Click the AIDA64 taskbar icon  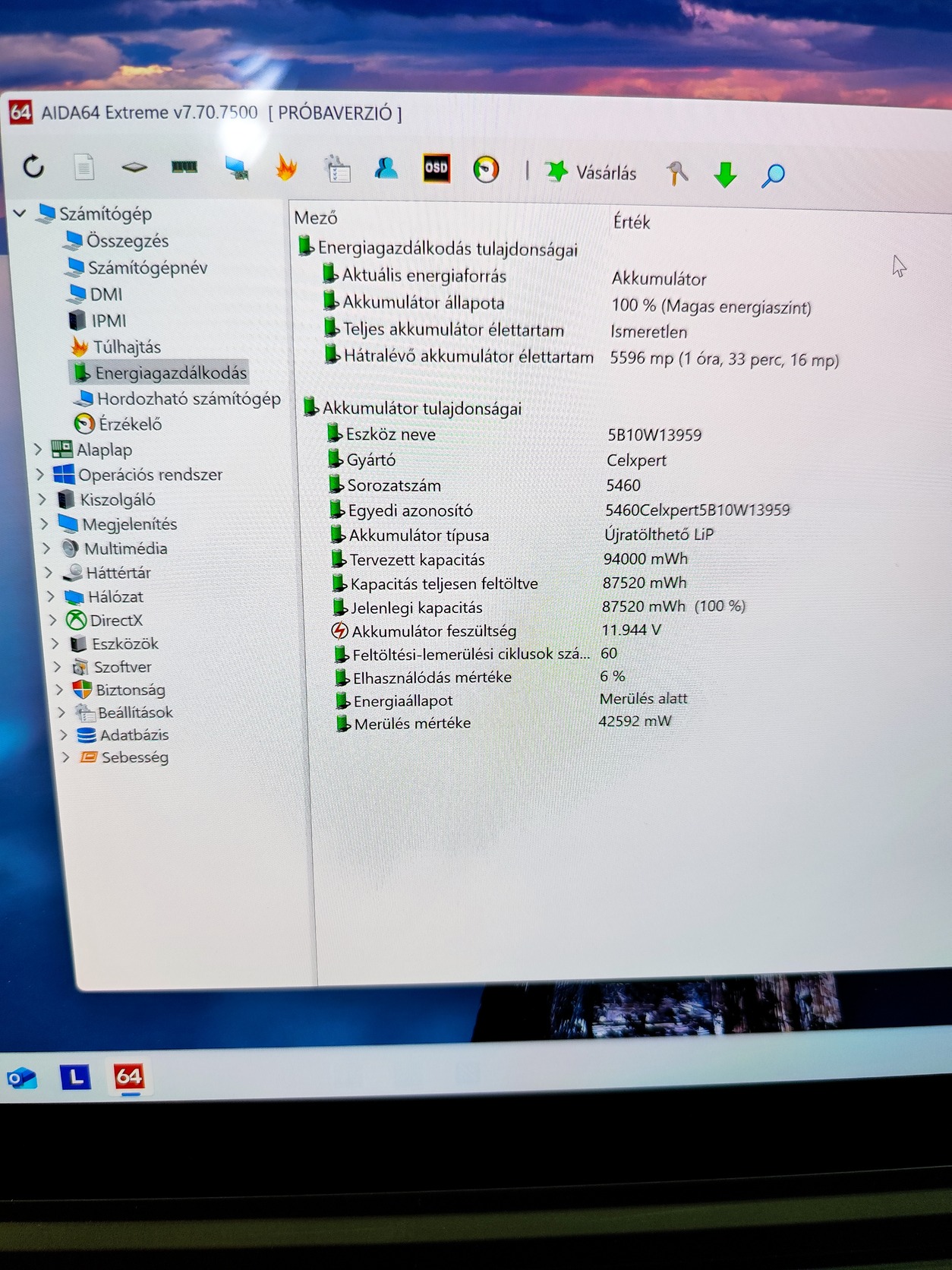pos(129,1076)
